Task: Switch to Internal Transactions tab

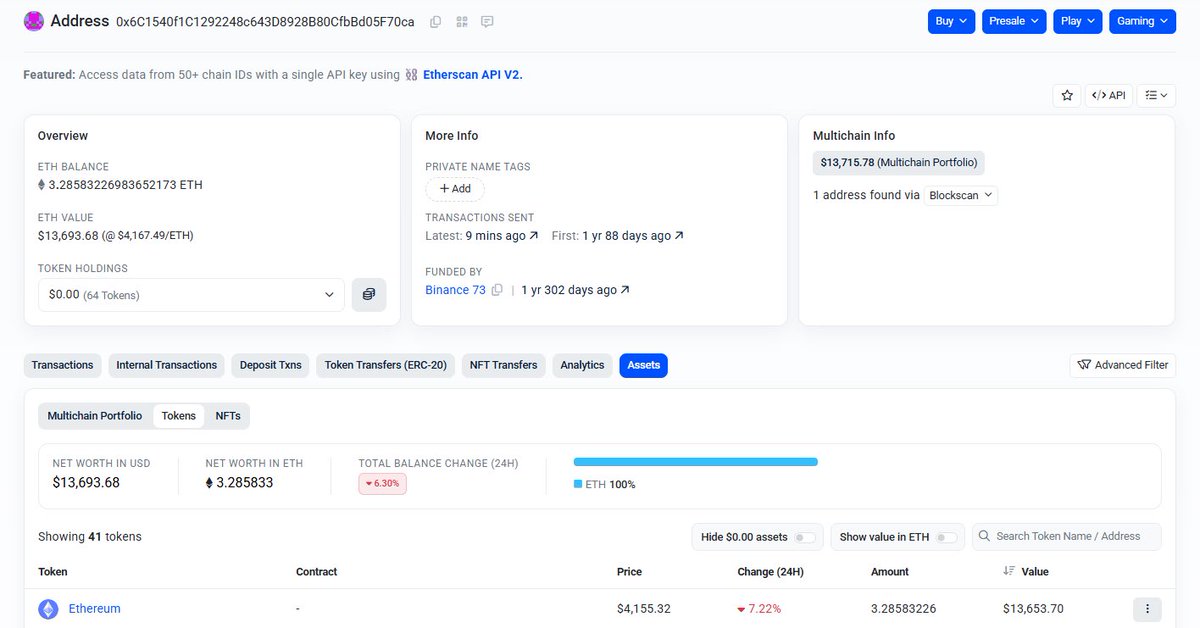Action: coord(167,365)
